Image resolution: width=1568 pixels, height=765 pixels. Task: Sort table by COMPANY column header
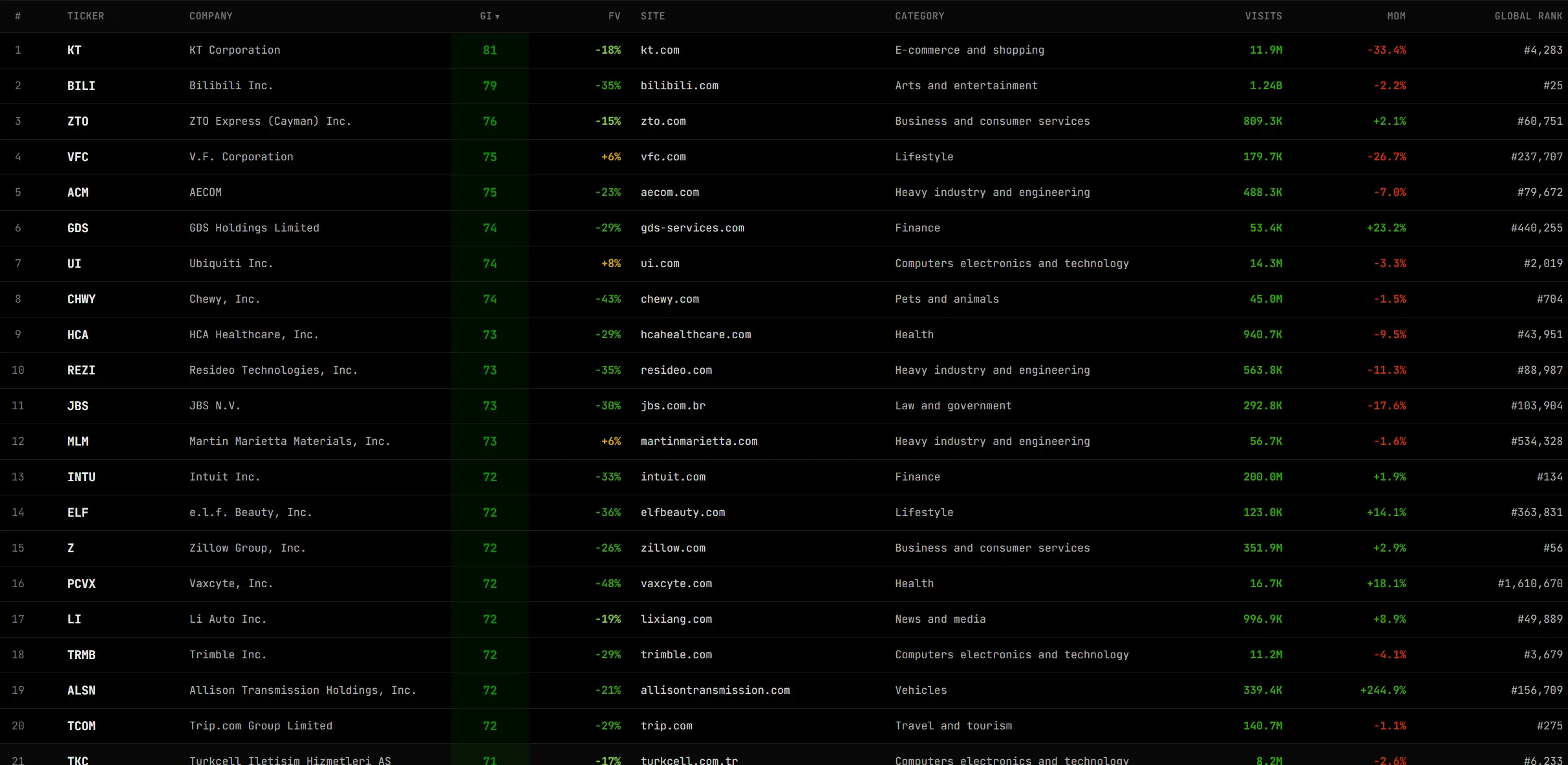[211, 16]
